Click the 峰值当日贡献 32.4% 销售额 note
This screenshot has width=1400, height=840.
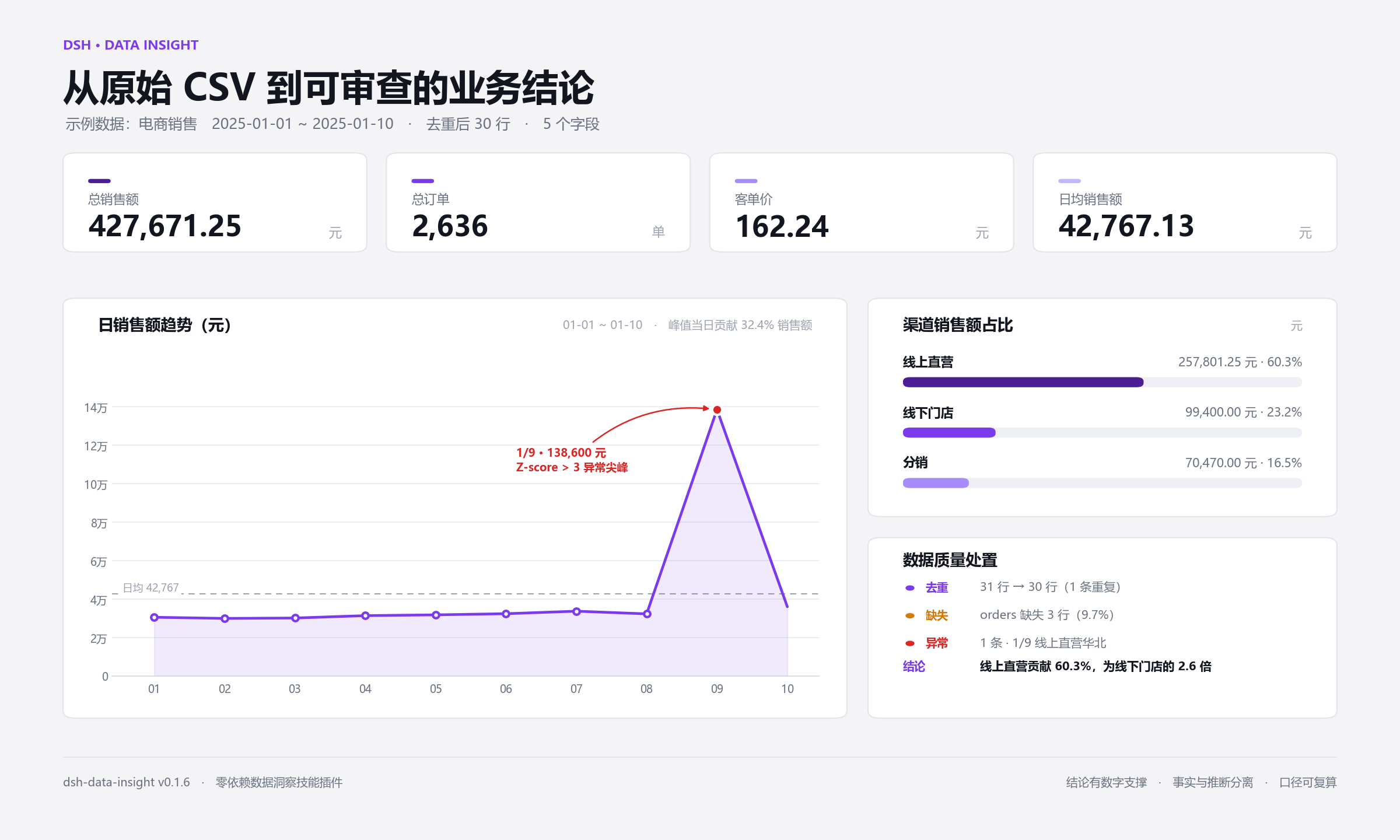(x=740, y=325)
